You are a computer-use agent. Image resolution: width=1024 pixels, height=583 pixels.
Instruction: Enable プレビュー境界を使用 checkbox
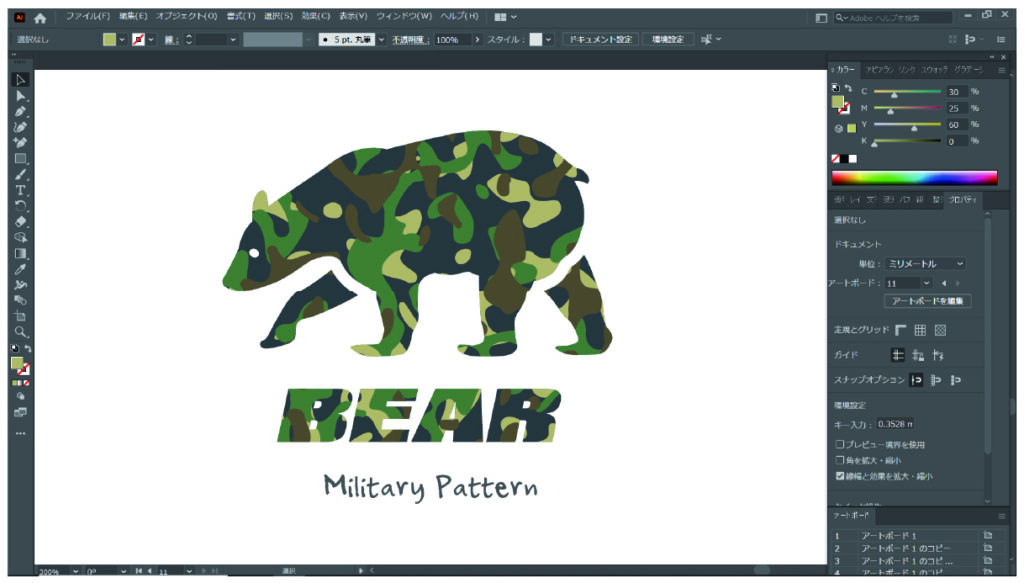pyautogui.click(x=840, y=444)
